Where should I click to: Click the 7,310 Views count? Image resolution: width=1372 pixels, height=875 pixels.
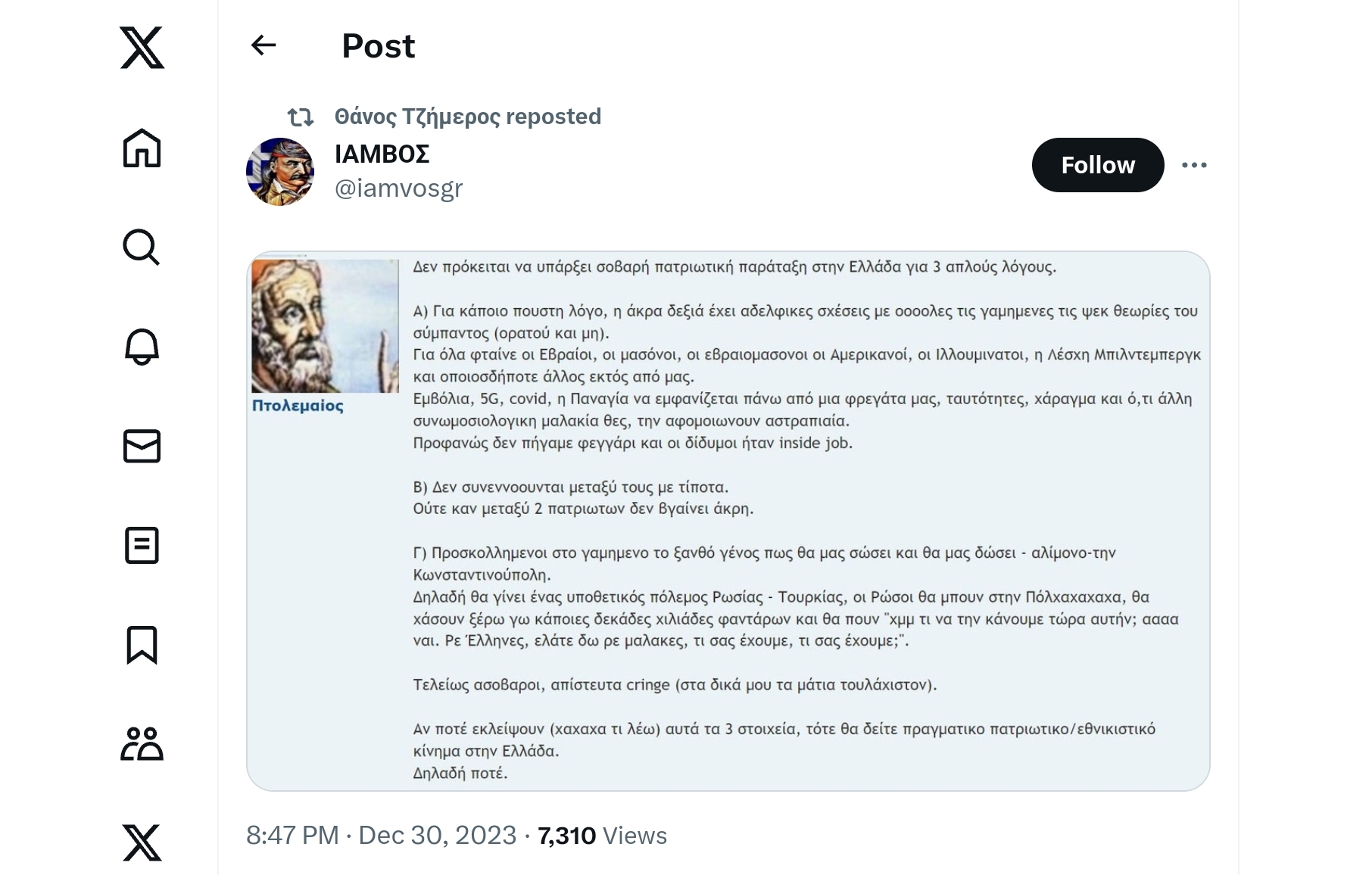coord(602,836)
